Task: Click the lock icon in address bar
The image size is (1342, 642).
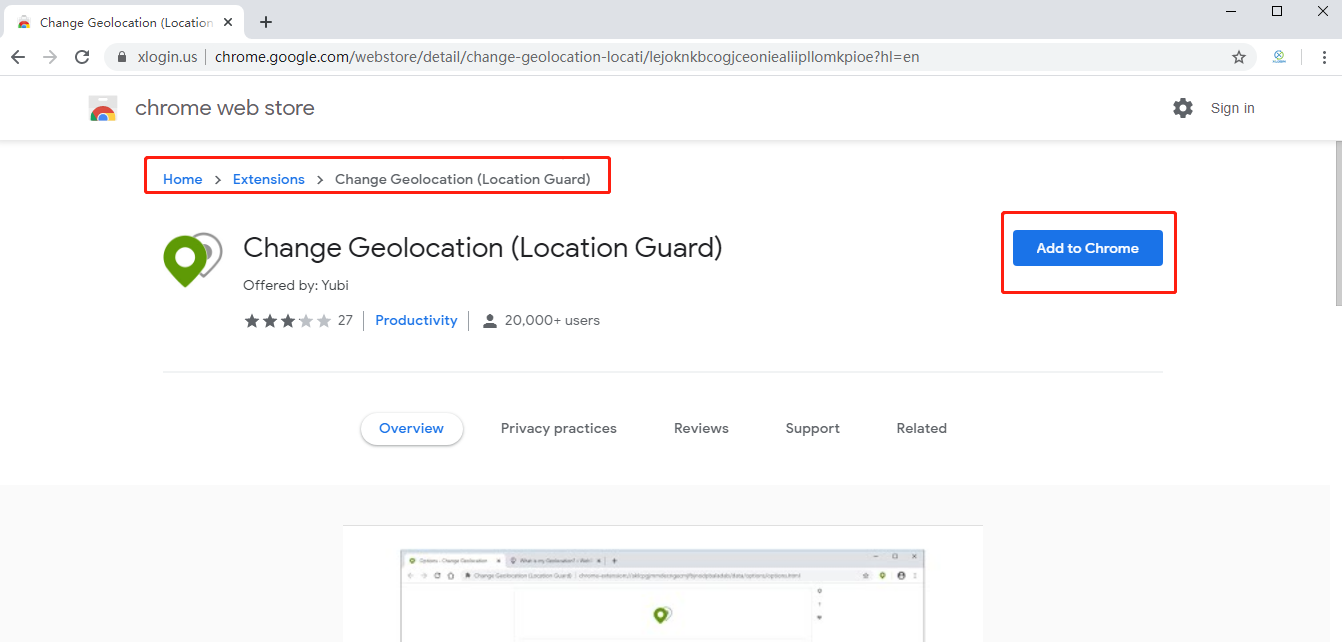Action: tap(123, 57)
